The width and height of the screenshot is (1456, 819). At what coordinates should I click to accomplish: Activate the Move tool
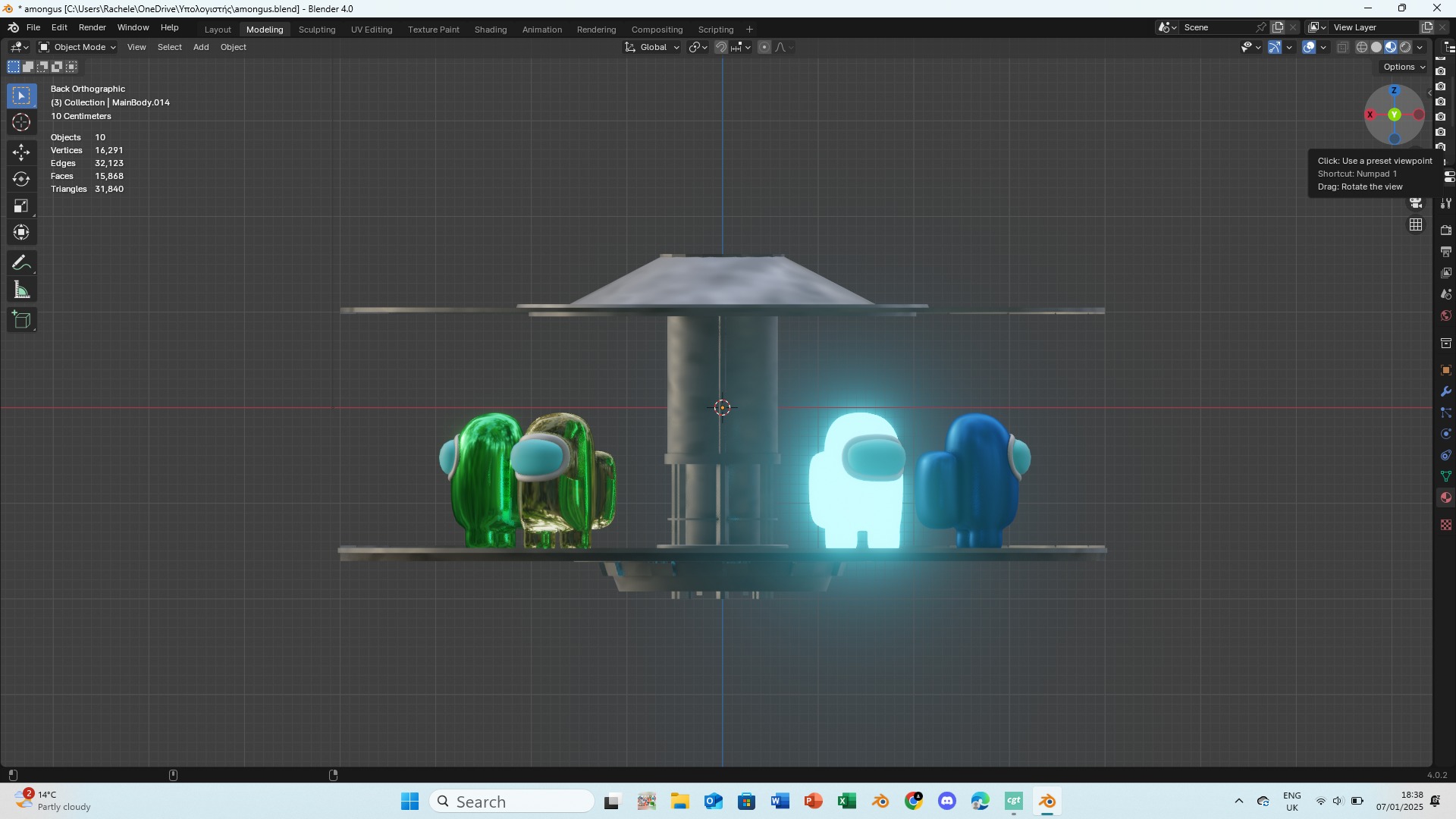click(x=21, y=152)
